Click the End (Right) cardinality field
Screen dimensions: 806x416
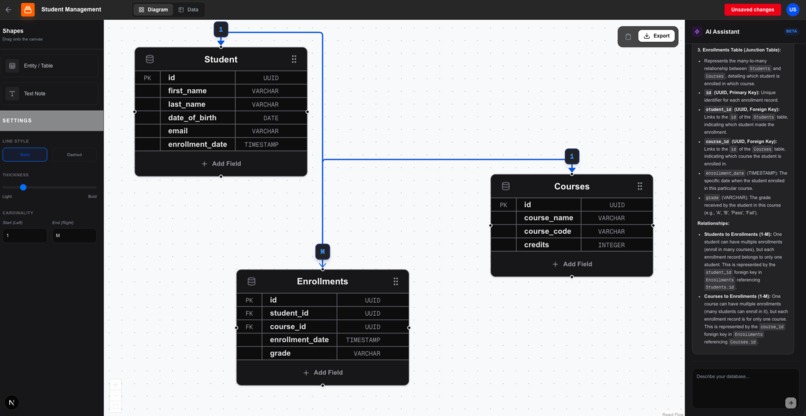(x=74, y=236)
